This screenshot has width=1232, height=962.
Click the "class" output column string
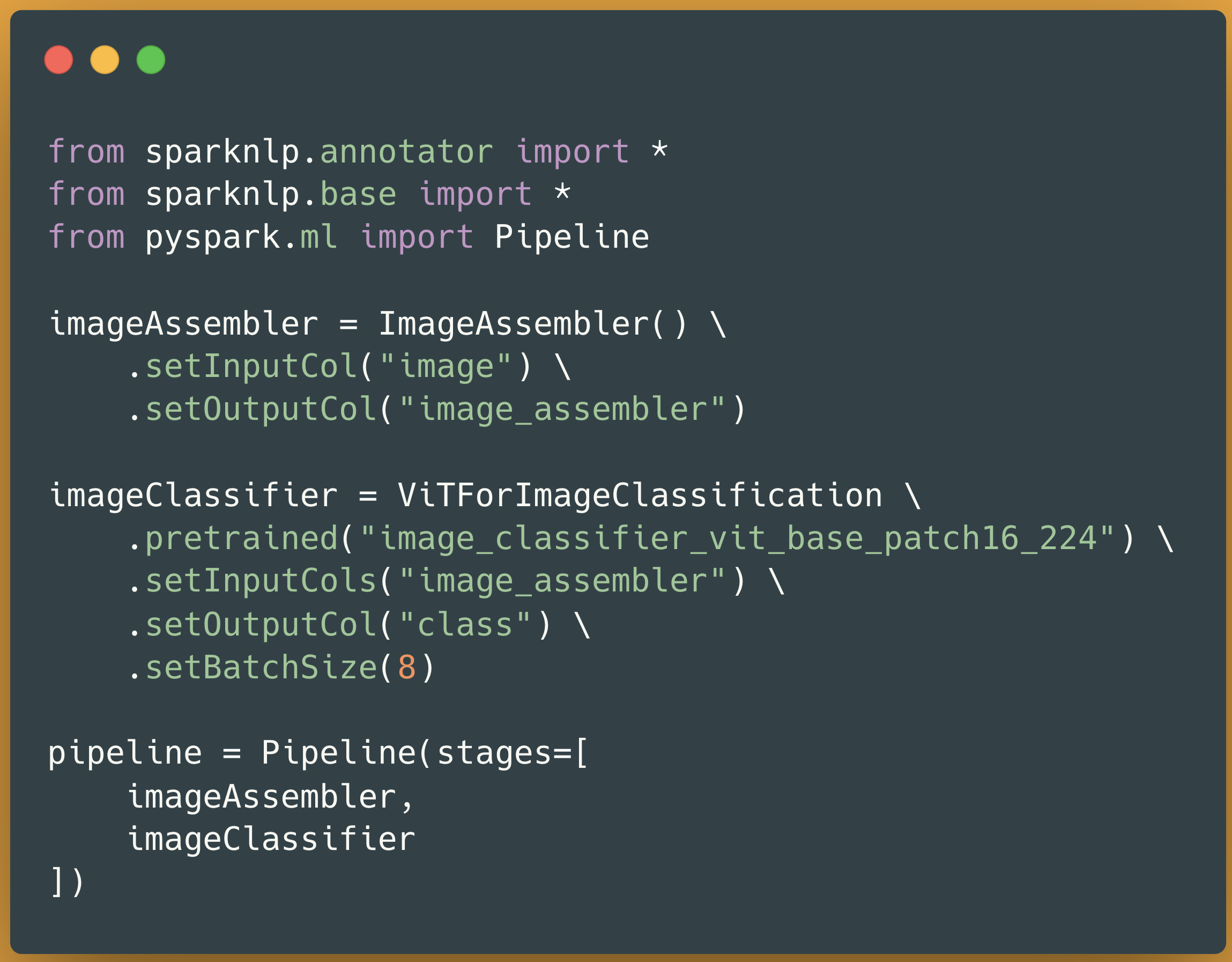click(465, 625)
